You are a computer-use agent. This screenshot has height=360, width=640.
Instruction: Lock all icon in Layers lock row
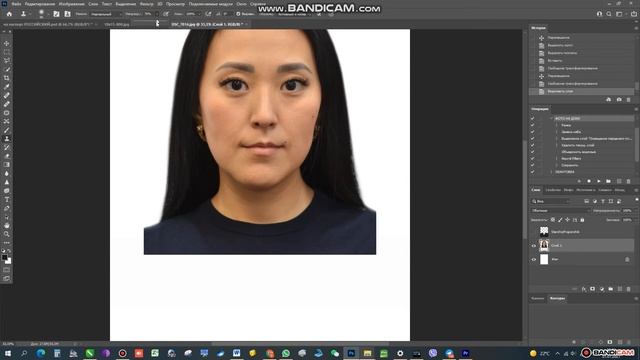582,220
